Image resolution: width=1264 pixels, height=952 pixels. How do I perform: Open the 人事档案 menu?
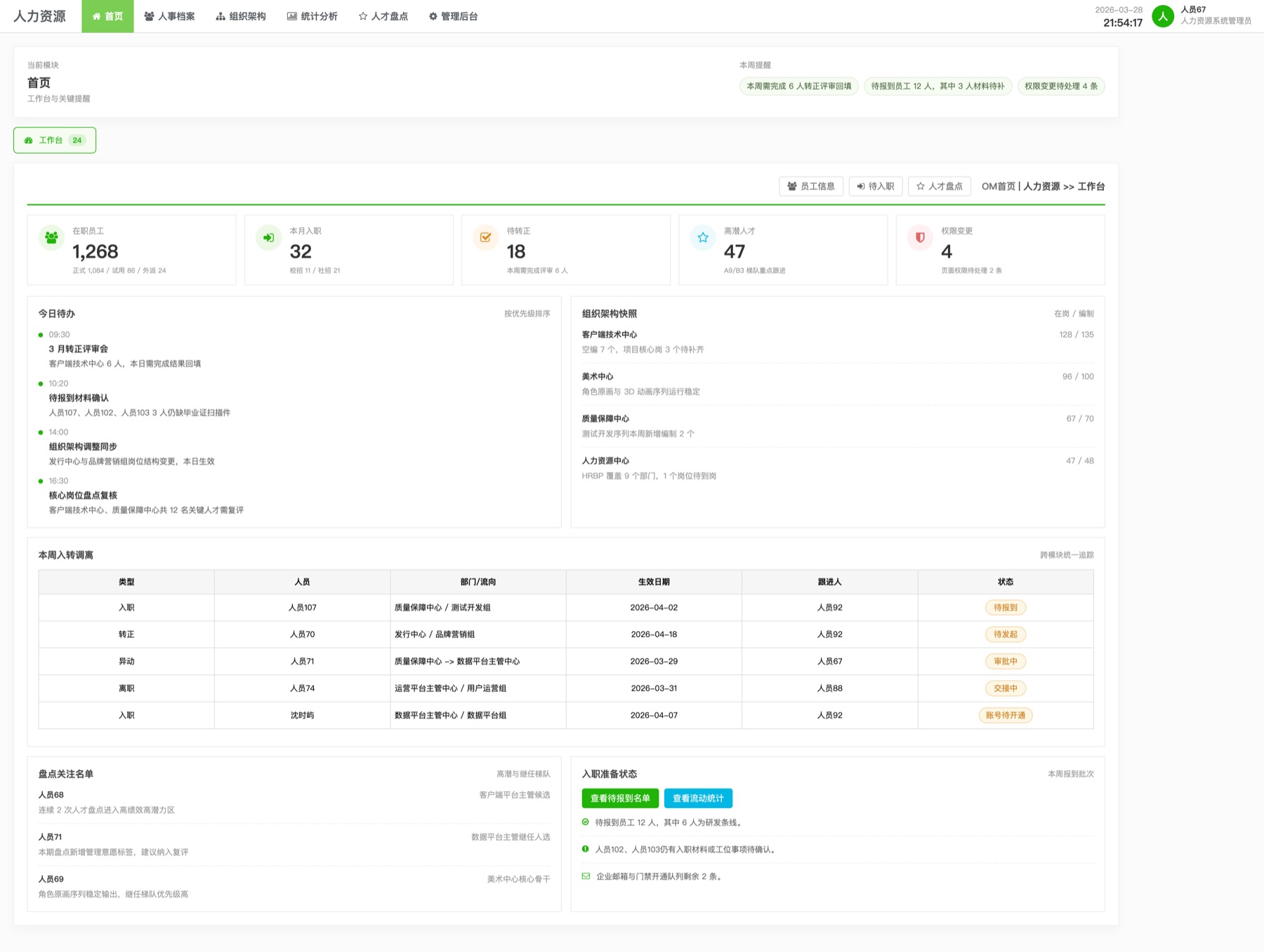pos(169,16)
